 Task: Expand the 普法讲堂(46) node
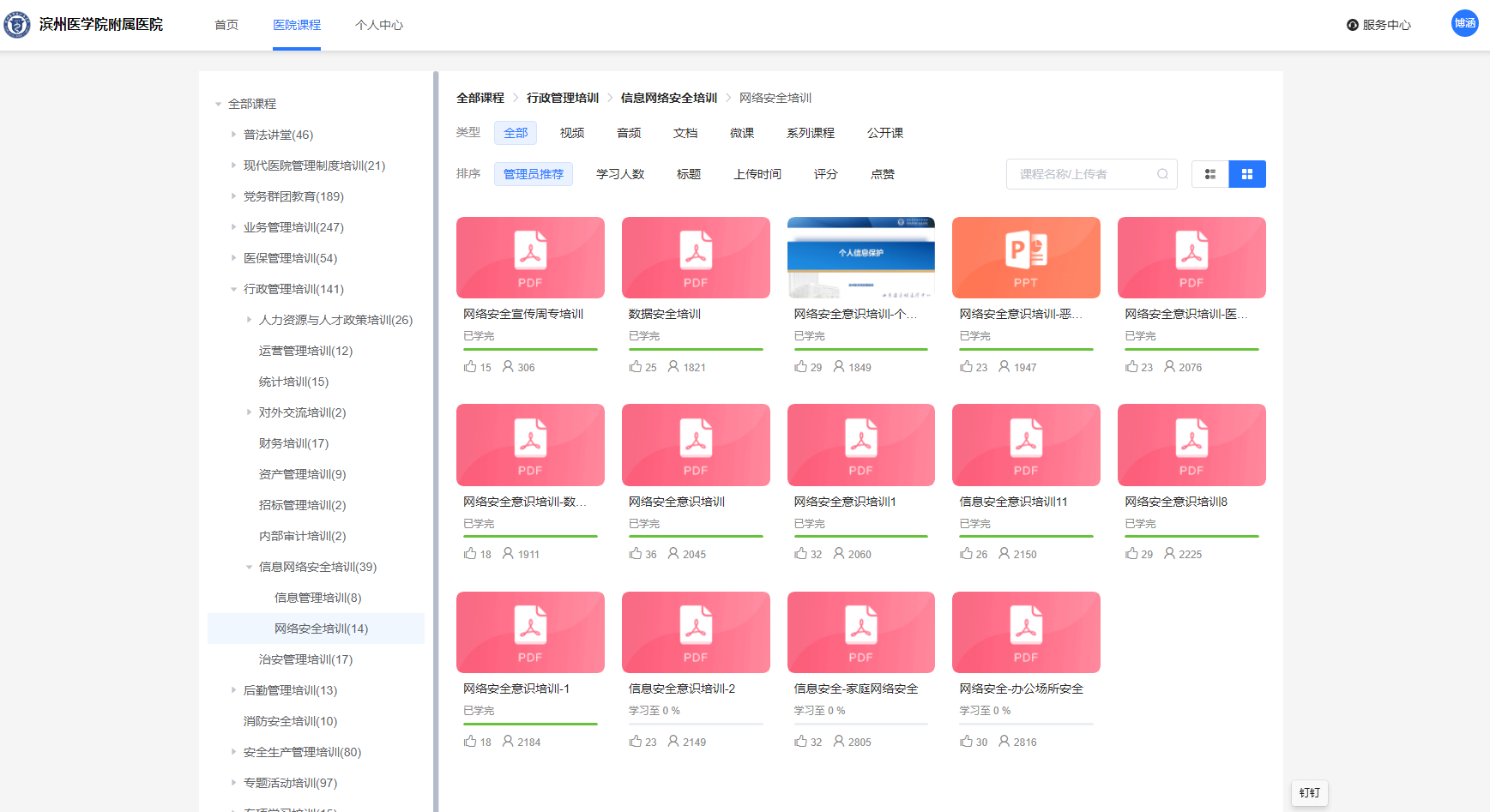click(233, 135)
